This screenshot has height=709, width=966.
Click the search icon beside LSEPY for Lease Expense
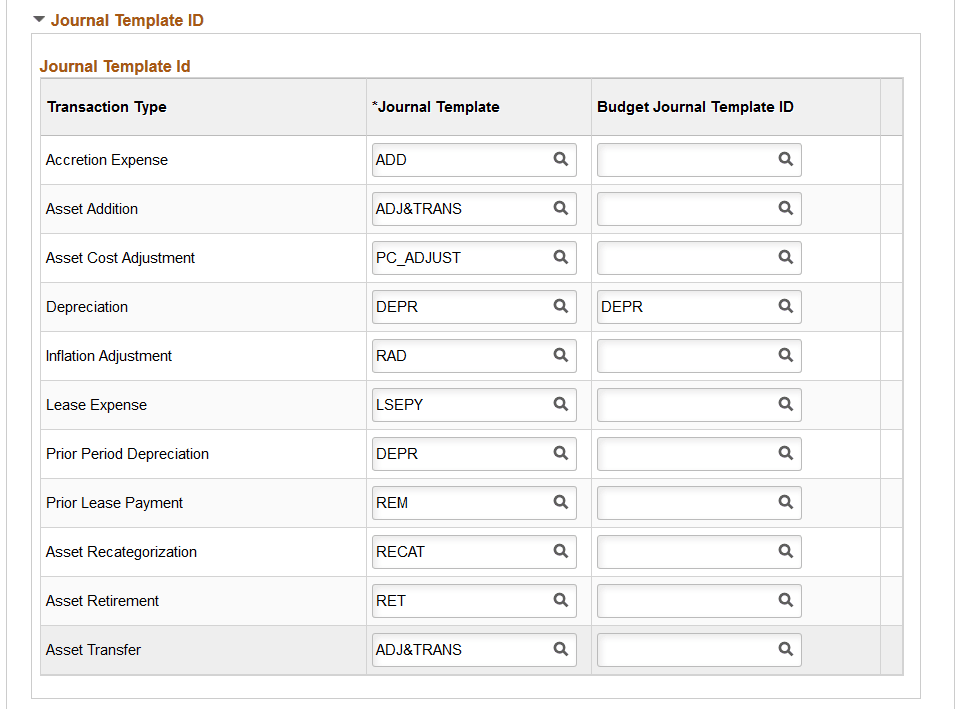click(560, 405)
